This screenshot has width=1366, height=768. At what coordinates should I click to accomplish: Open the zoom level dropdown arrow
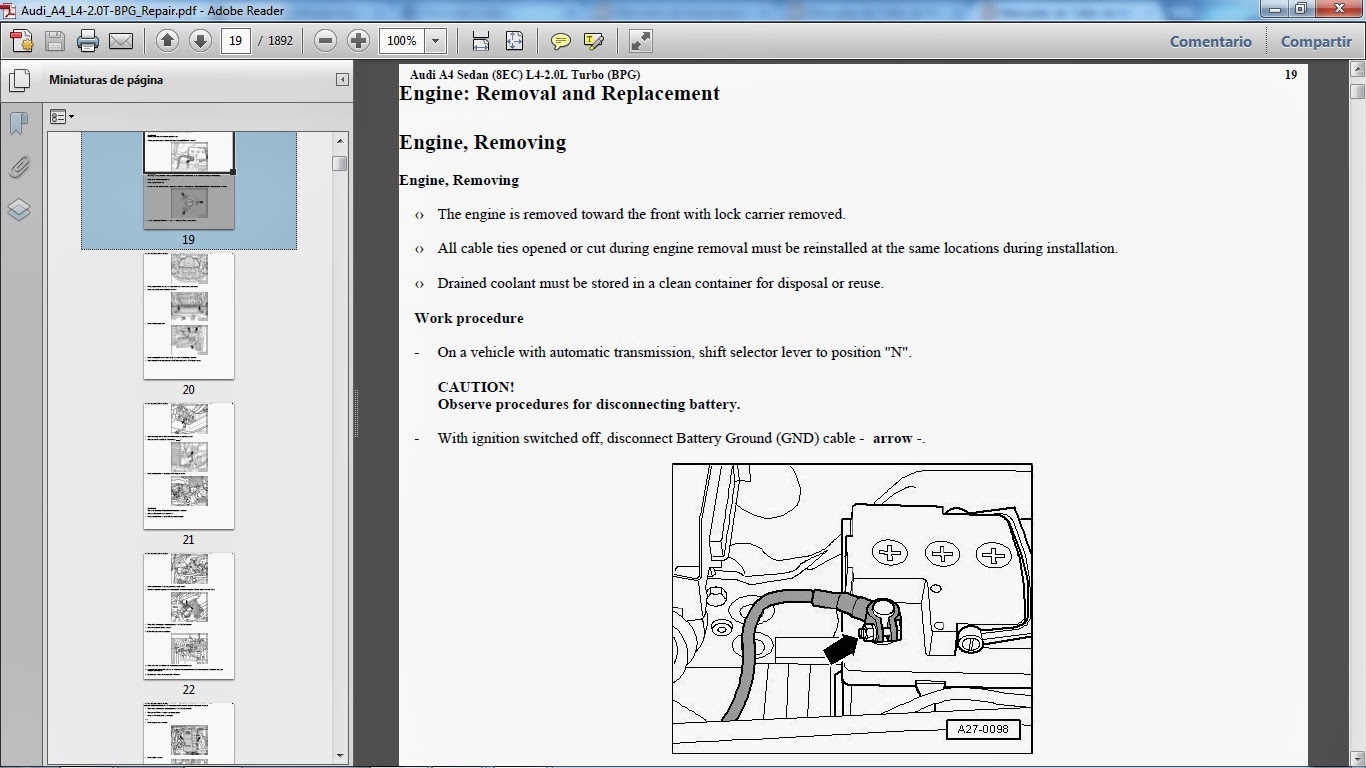click(435, 41)
